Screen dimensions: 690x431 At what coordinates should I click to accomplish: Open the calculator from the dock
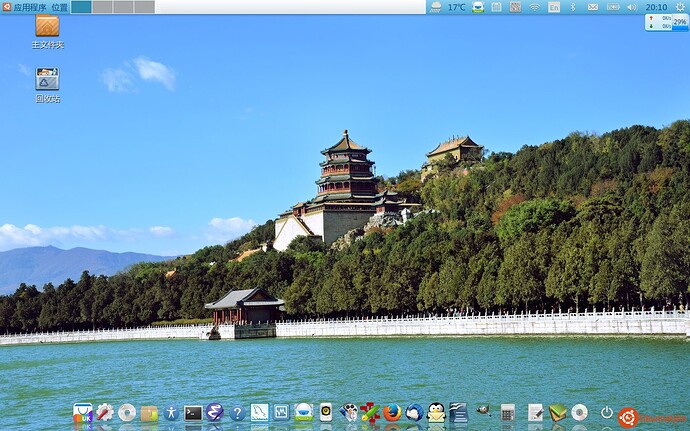pos(508,413)
